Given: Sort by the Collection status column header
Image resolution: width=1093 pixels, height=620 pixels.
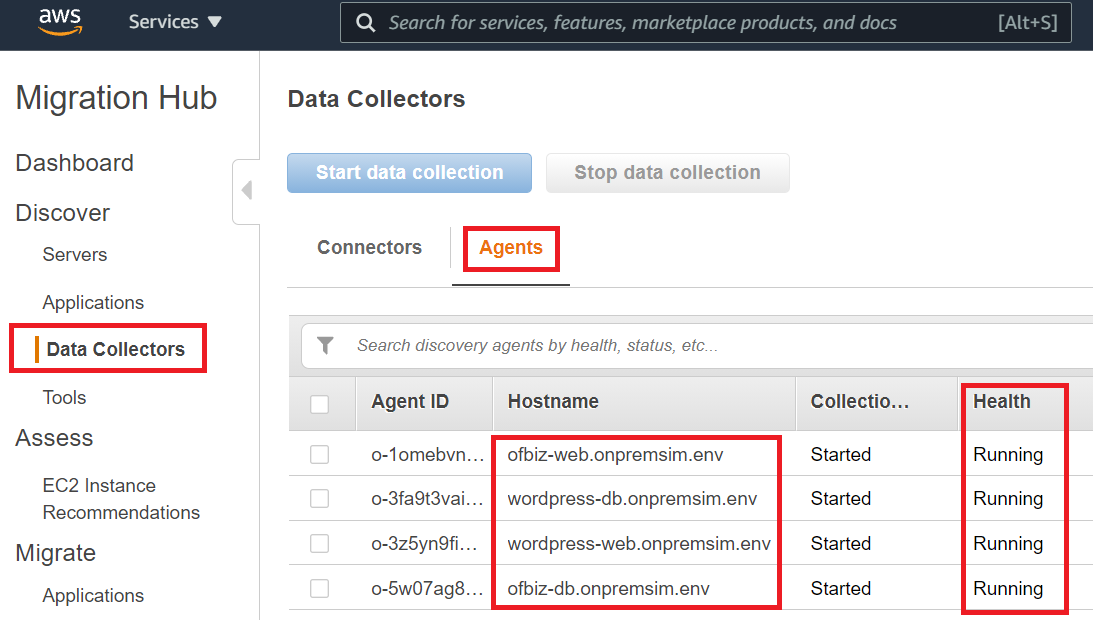Looking at the screenshot, I should pos(859,402).
